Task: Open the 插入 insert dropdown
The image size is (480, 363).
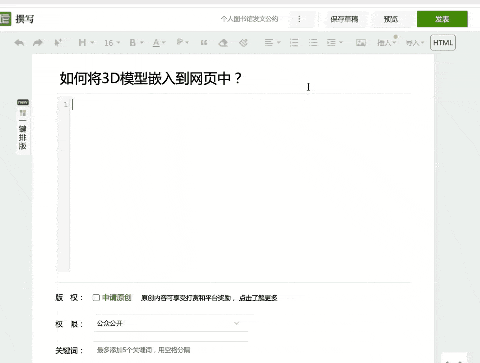Action: click(387, 43)
